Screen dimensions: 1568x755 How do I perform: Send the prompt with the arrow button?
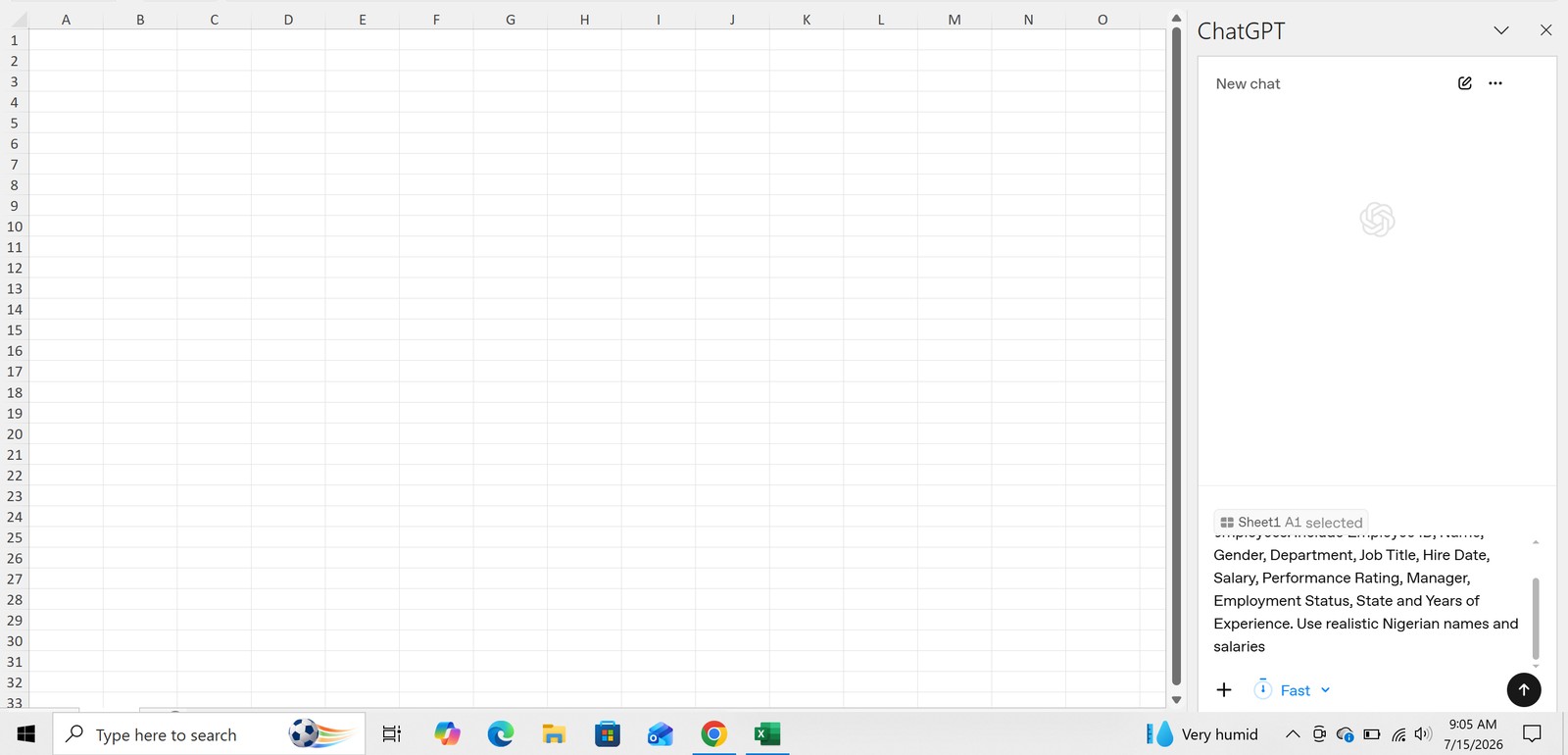(x=1523, y=689)
